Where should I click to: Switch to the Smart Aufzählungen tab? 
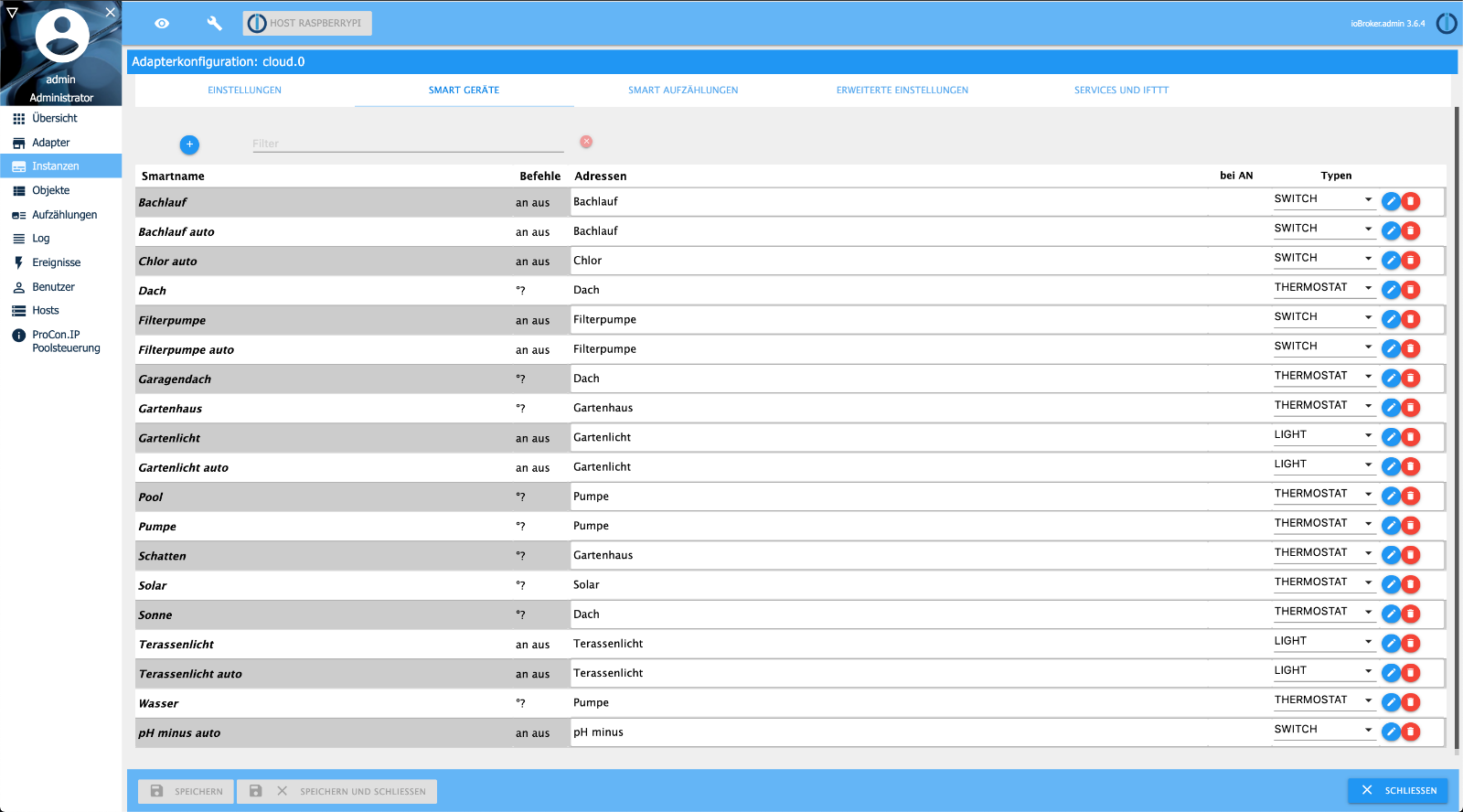(x=683, y=91)
